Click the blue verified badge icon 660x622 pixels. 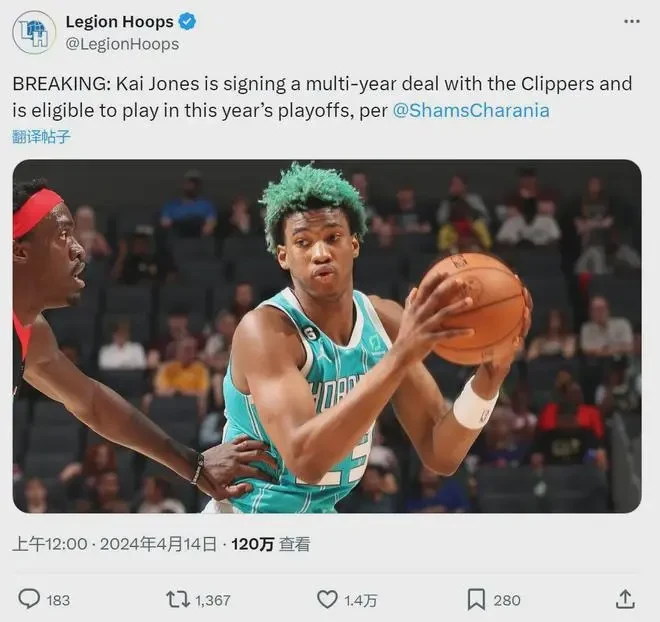[187, 21]
